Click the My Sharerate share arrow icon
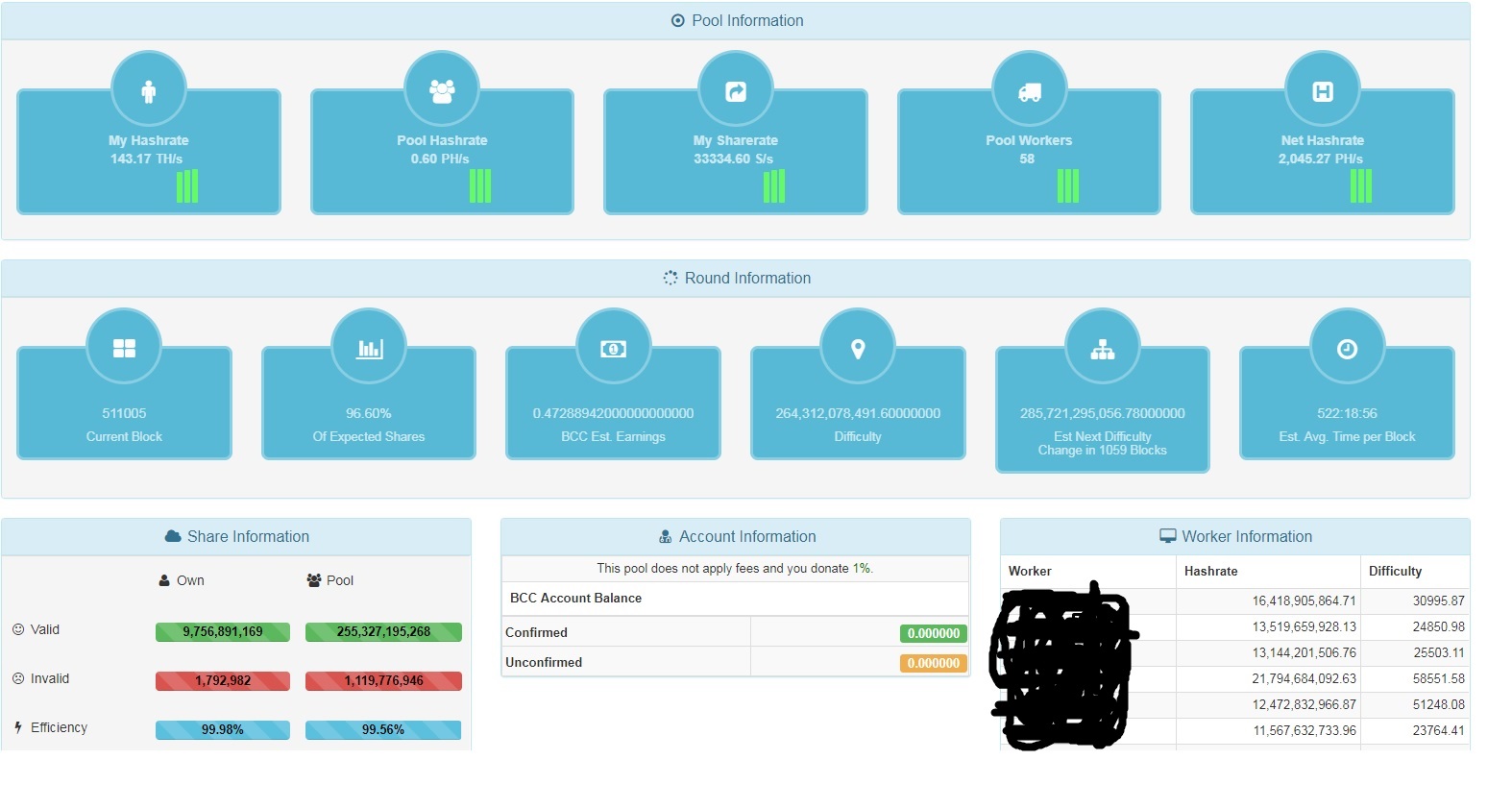The height and width of the screenshot is (809, 1512). click(736, 91)
